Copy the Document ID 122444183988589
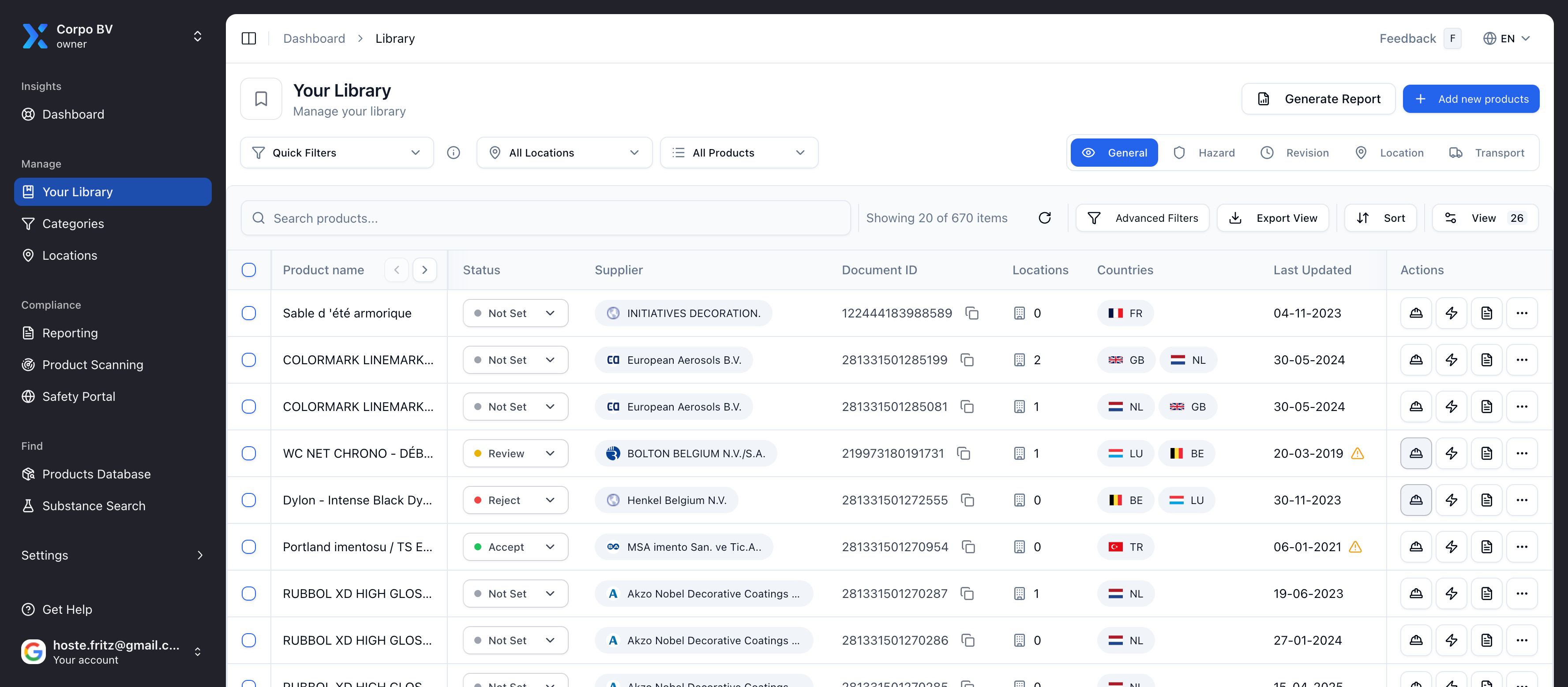 [x=972, y=313]
